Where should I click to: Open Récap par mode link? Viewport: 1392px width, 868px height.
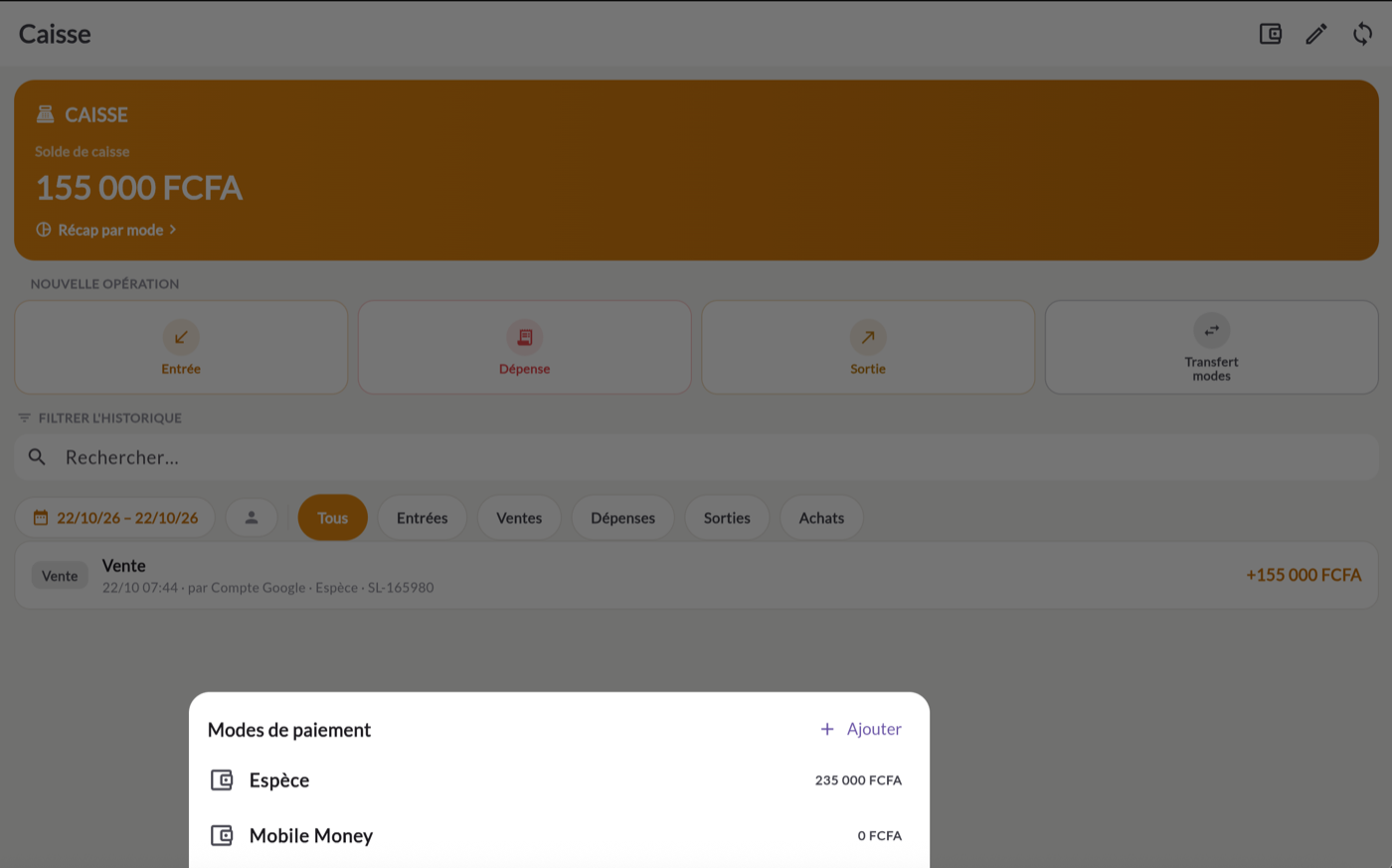point(106,230)
